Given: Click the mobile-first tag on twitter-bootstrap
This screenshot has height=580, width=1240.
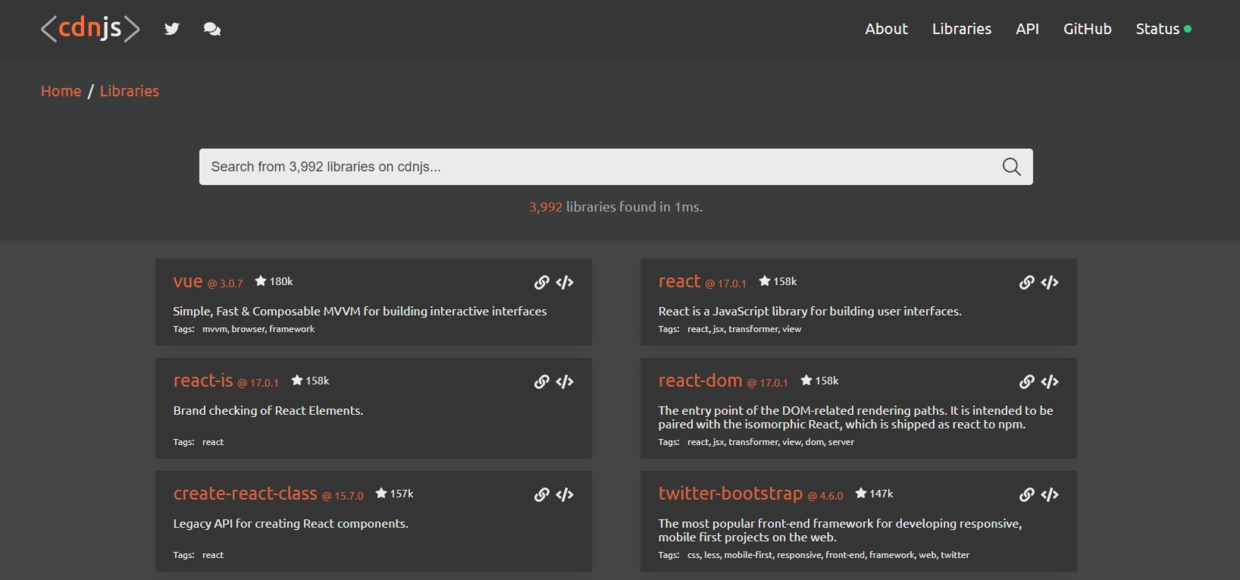Looking at the screenshot, I should pos(748,555).
